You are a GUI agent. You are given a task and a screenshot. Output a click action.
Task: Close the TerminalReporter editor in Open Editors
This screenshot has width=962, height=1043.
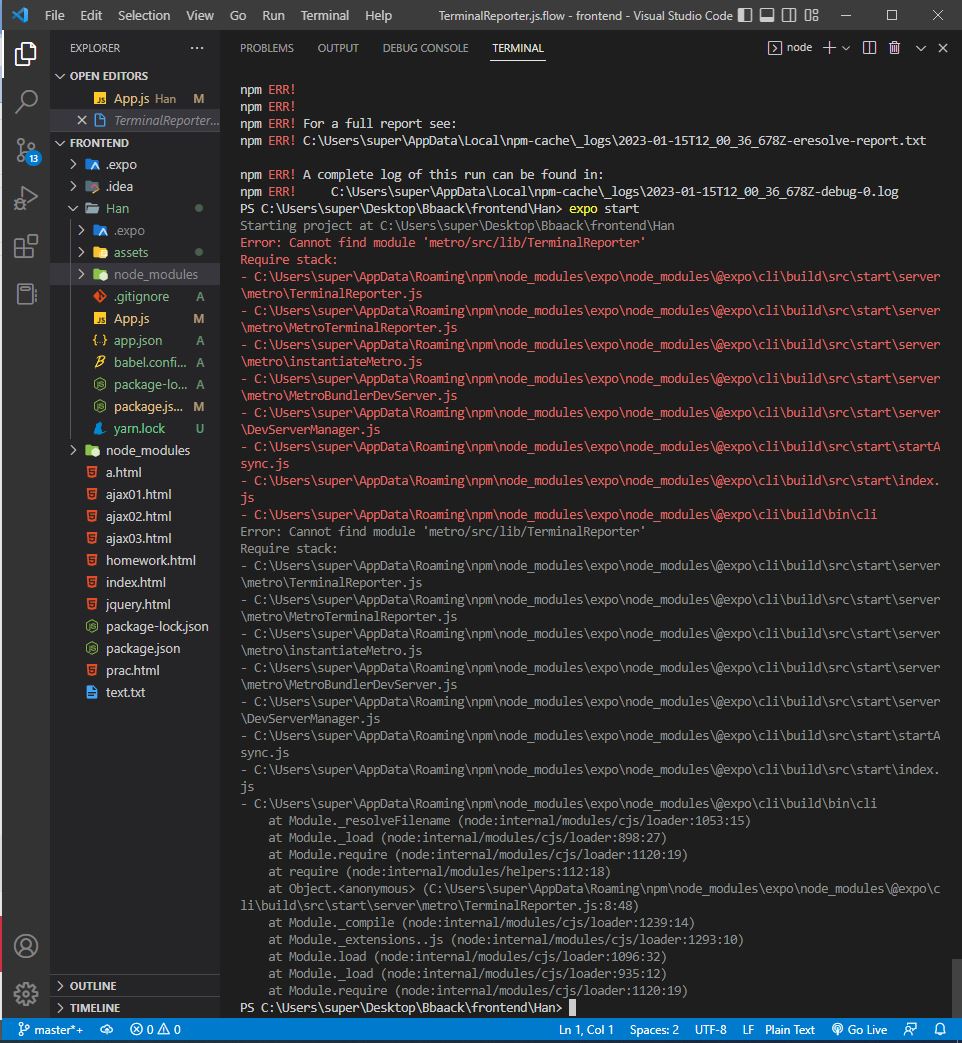[x=82, y=120]
